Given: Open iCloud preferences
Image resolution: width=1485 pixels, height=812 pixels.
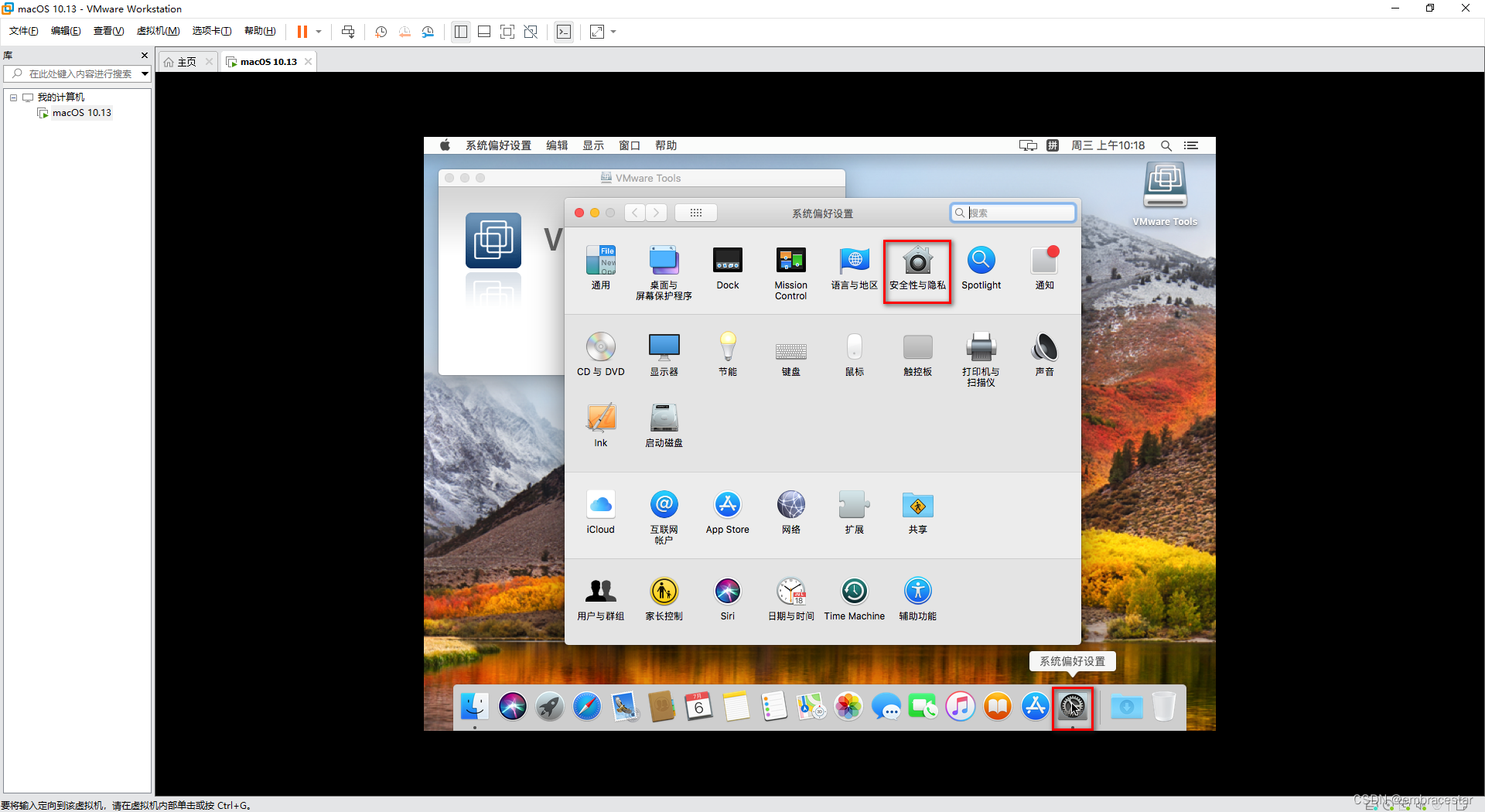Looking at the screenshot, I should pos(601,513).
